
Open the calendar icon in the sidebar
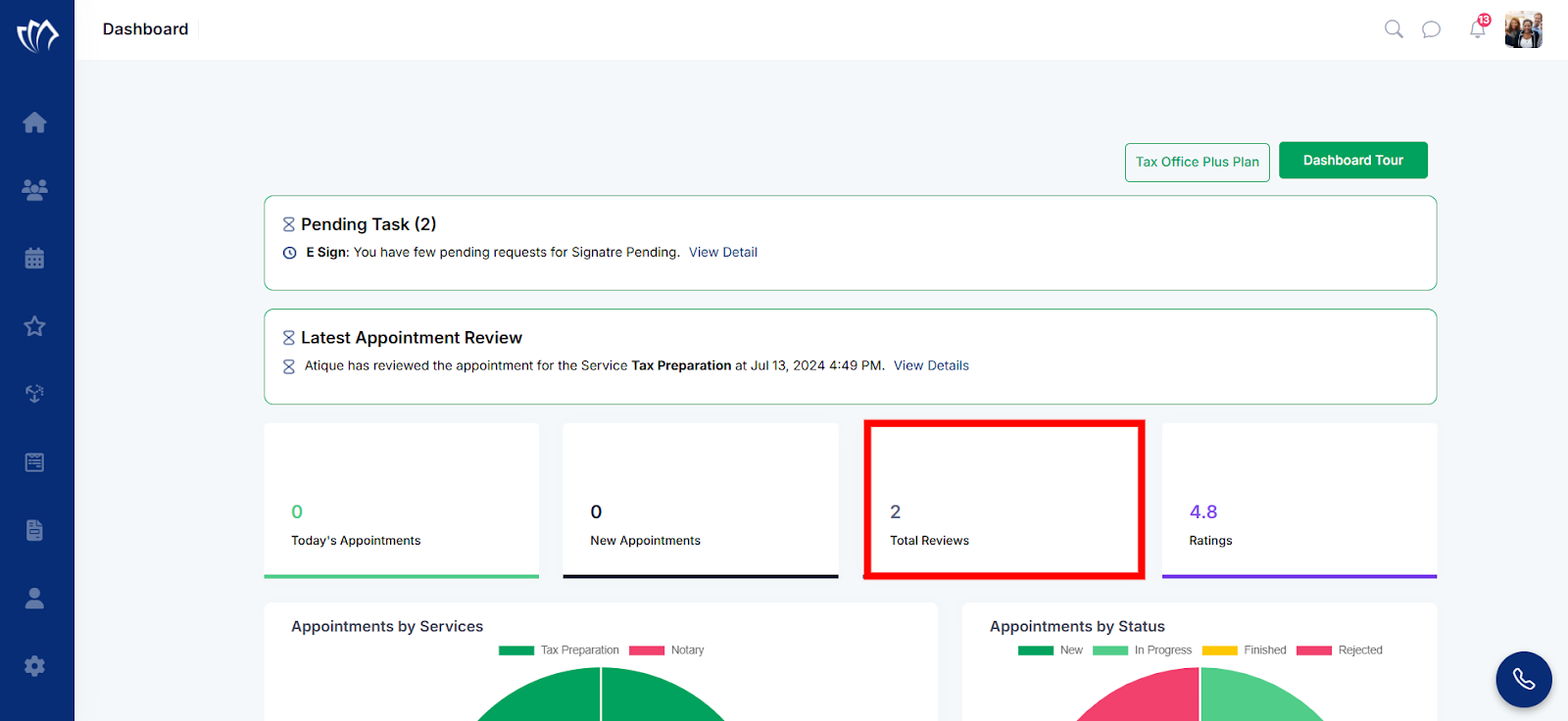[34, 258]
